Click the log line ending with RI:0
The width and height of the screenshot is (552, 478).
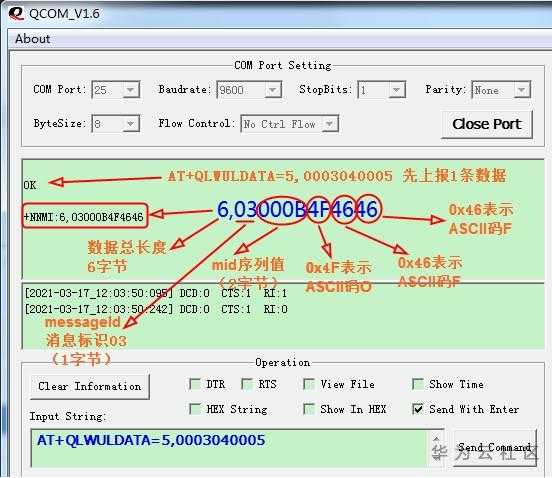156,309
